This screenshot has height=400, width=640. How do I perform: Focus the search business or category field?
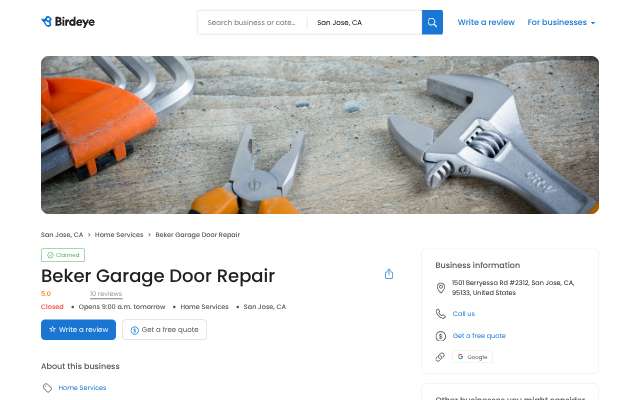[252, 22]
